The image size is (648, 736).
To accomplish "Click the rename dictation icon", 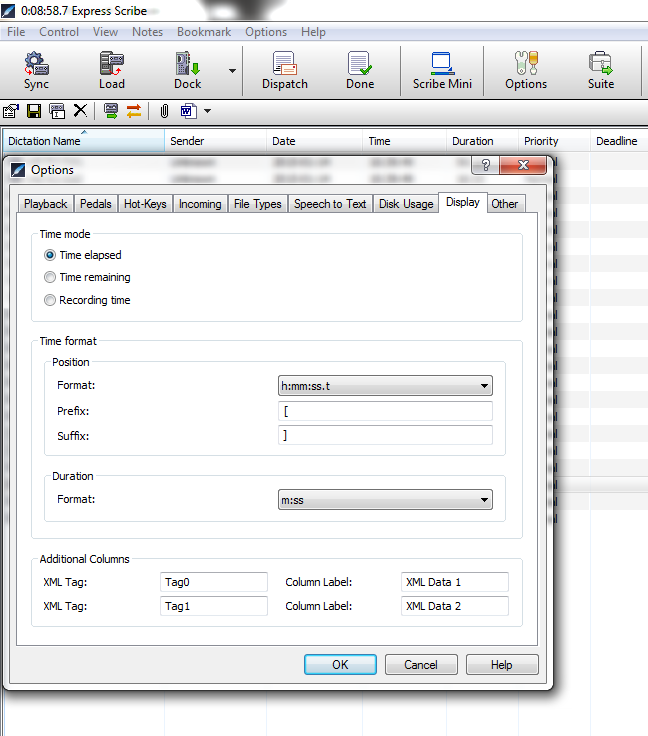I will [x=57, y=111].
